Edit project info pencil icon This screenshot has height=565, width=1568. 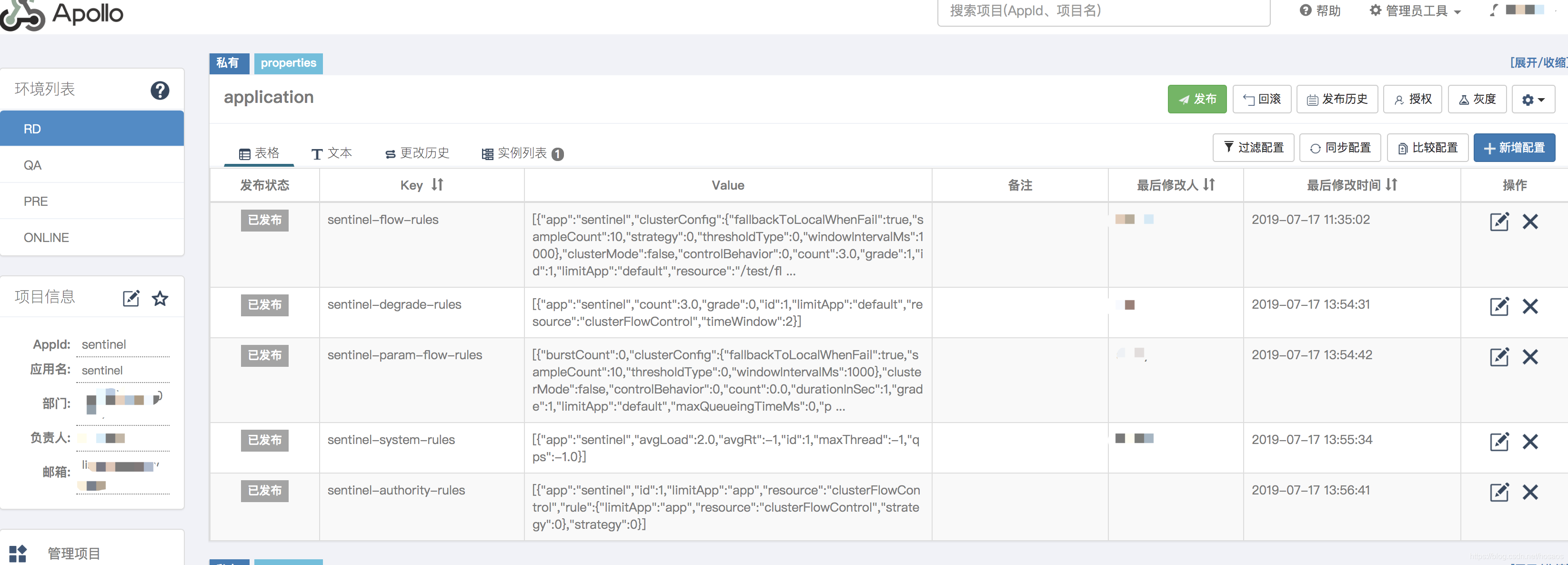click(x=131, y=298)
